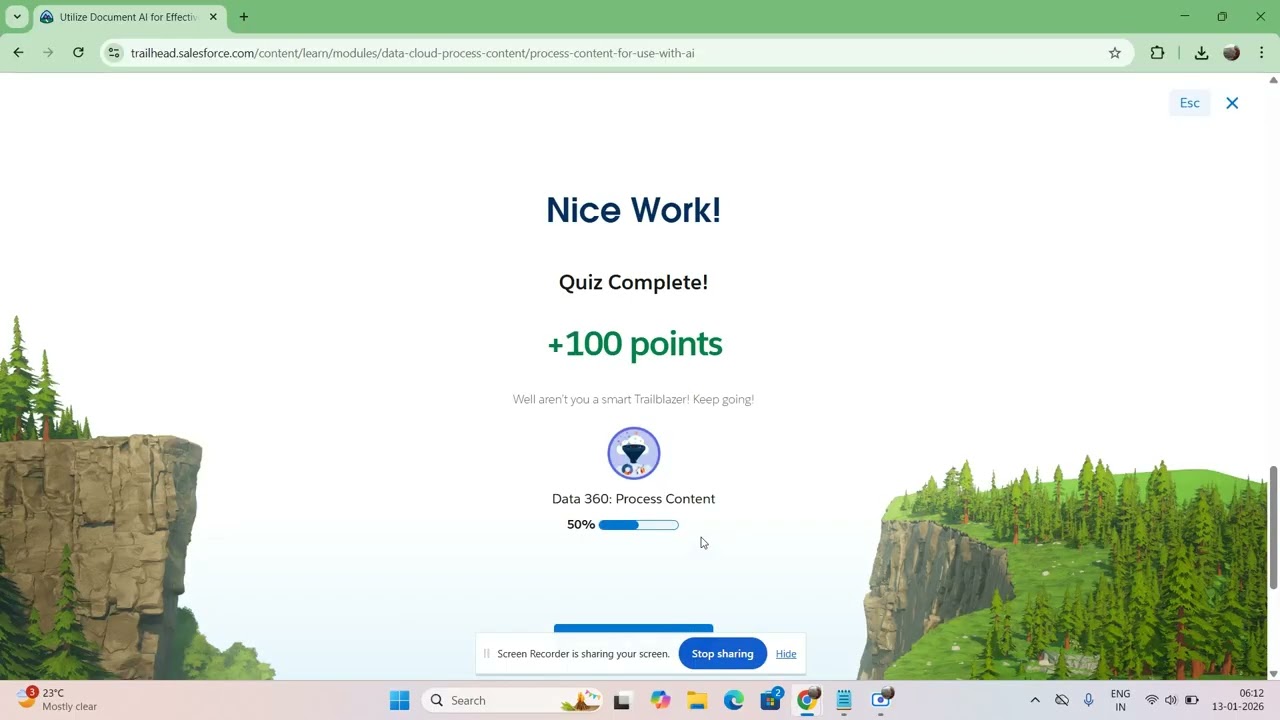Viewport: 1280px width, 720px height.
Task: Open the Chrome profile avatar
Action: [1232, 53]
